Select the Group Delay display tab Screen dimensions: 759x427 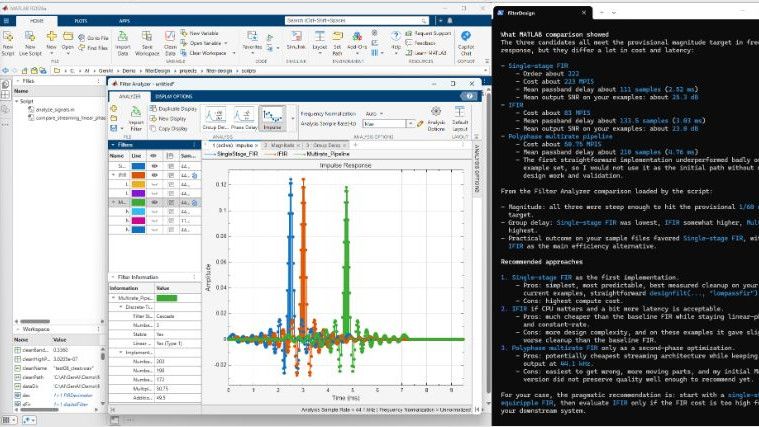tap(323, 145)
